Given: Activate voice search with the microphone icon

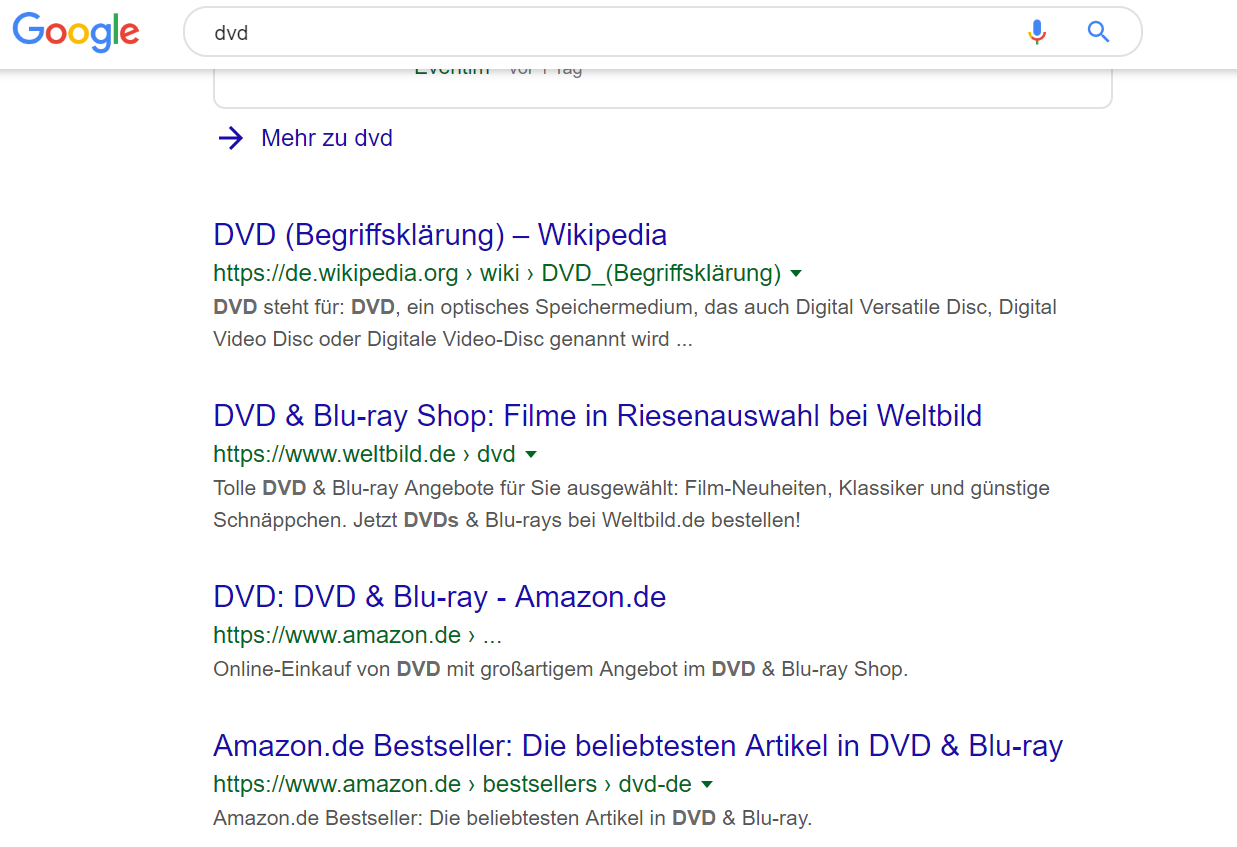Looking at the screenshot, I should pos(1037,31).
